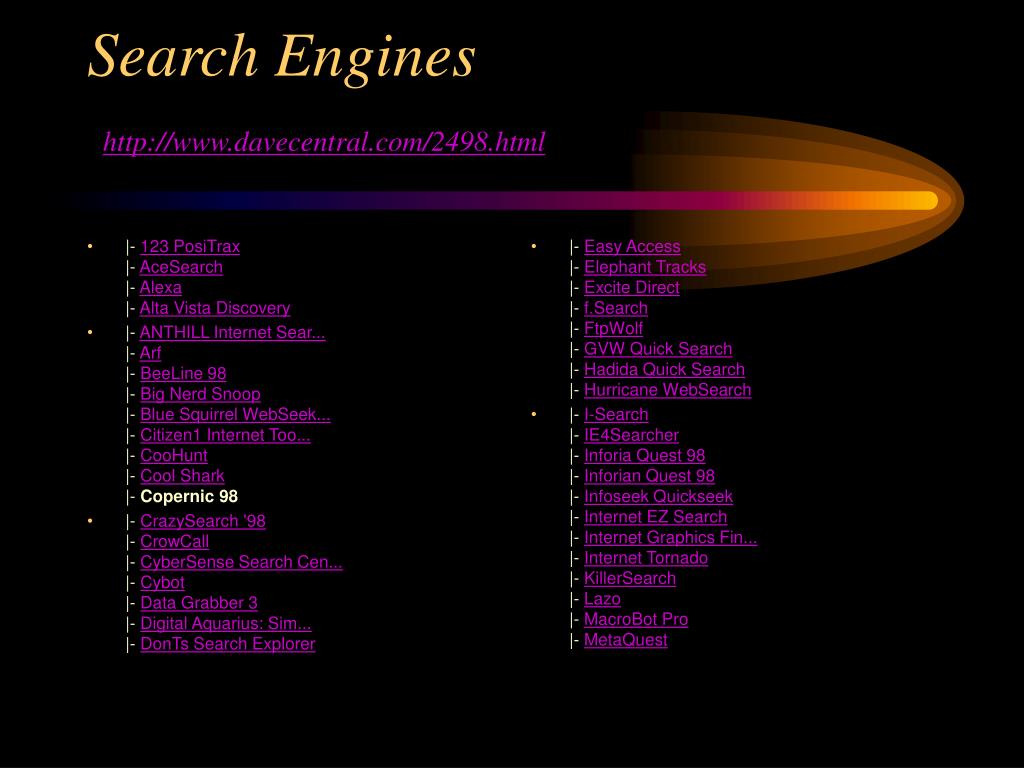Follow the Cool Shark link
1024x768 pixels.
point(182,476)
